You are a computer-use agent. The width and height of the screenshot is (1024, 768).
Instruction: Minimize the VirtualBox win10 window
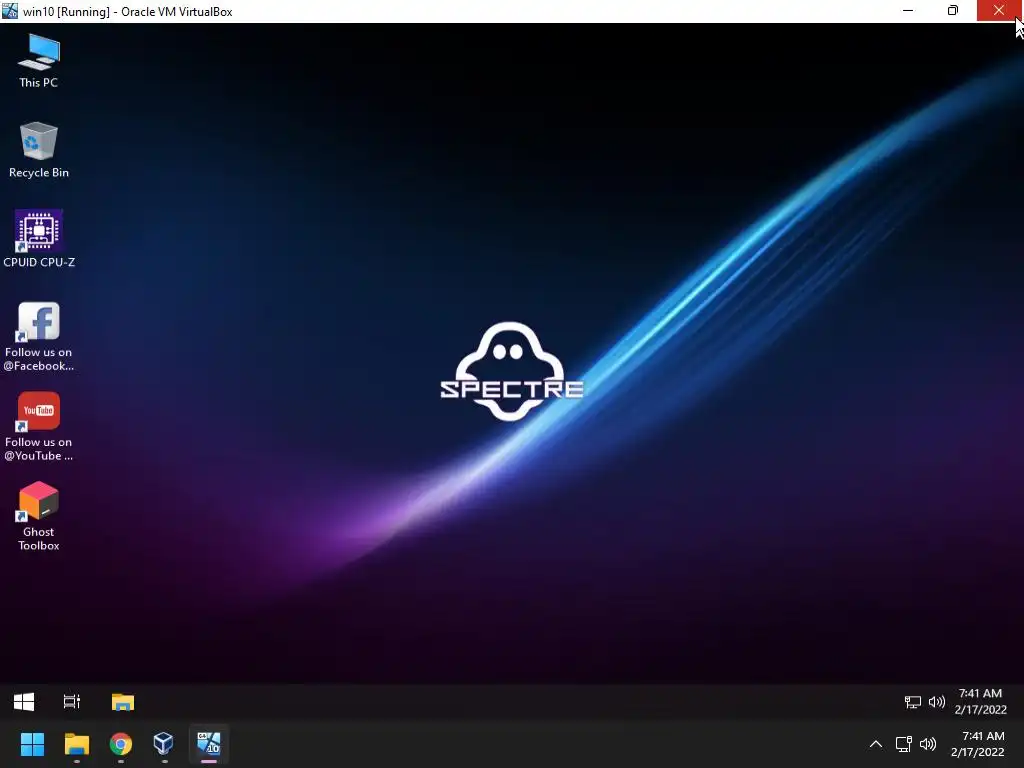coord(908,10)
